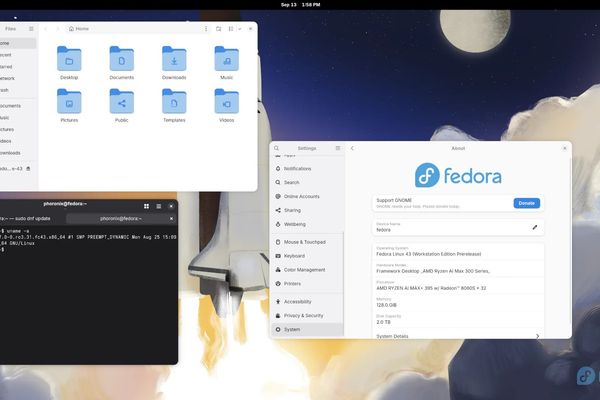Open Wellbeing in Settings
Screen dimensions: 600x400
pyautogui.click(x=307, y=224)
